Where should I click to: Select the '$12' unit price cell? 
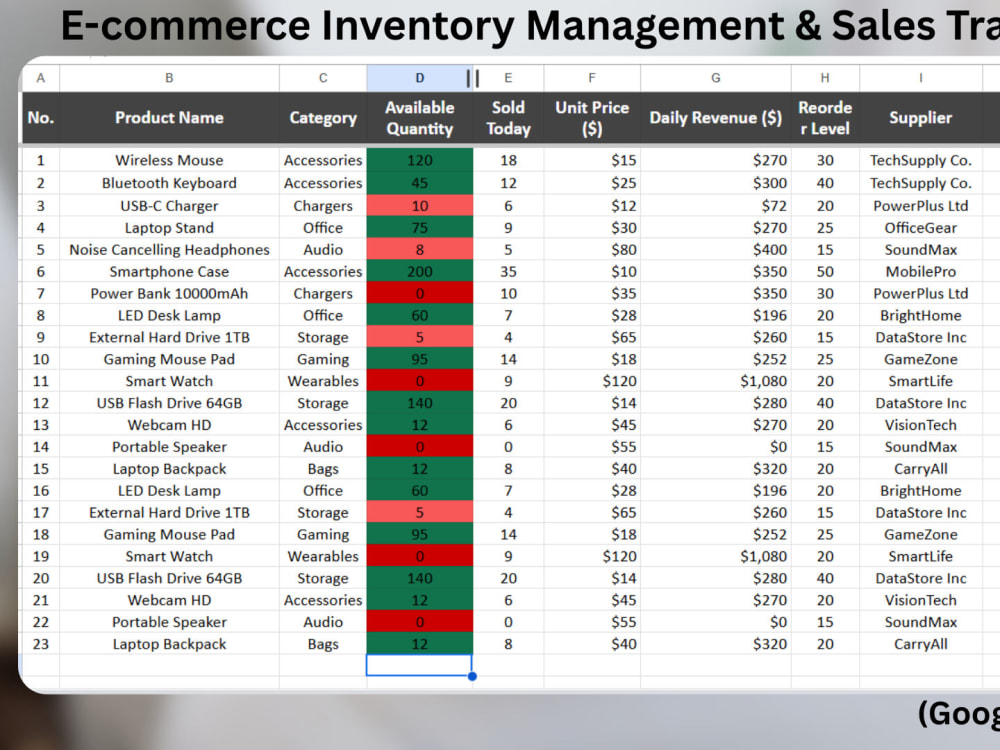[592, 206]
